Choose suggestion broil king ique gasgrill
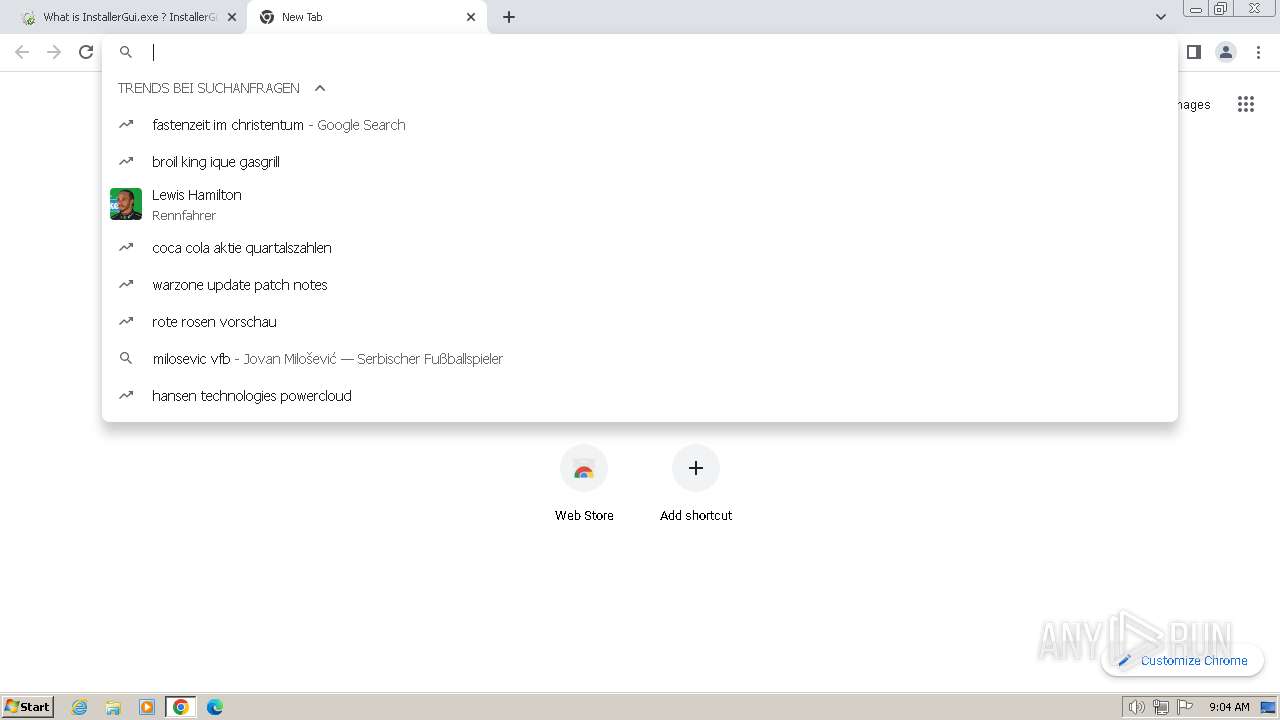The width and height of the screenshot is (1280, 720). pyautogui.click(x=640, y=162)
